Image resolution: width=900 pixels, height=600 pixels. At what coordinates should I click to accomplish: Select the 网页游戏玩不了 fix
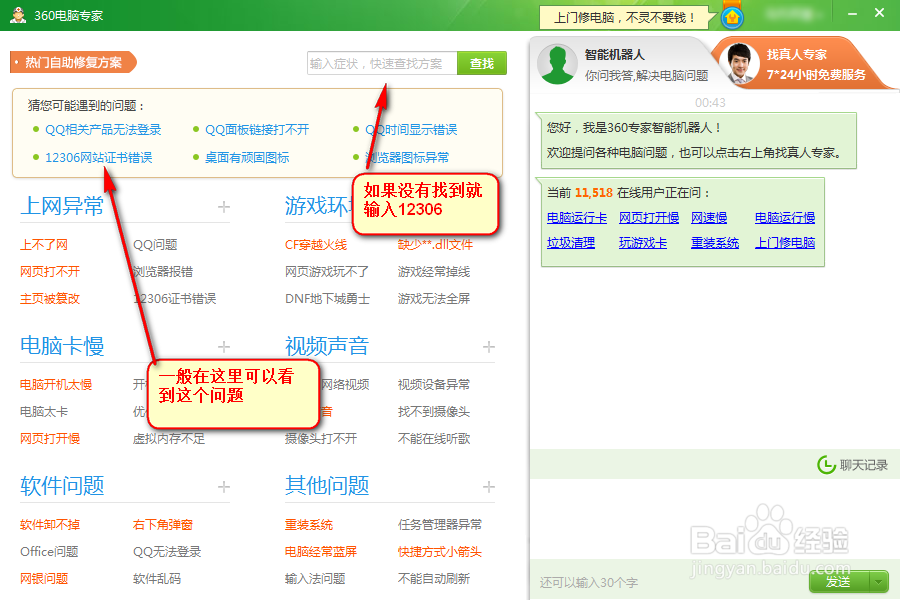[x=327, y=272]
